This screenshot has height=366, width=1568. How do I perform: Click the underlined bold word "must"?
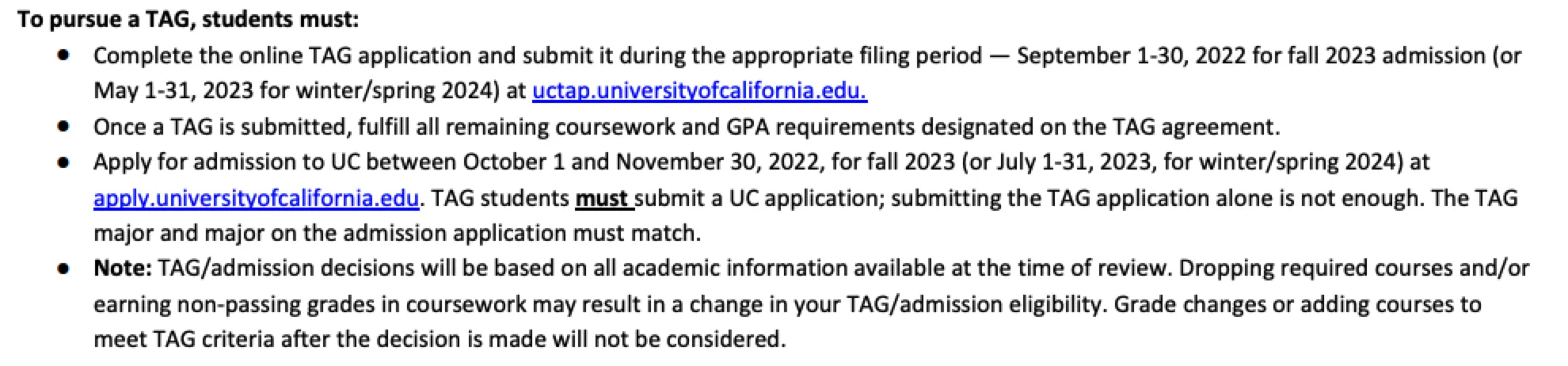[x=602, y=197]
